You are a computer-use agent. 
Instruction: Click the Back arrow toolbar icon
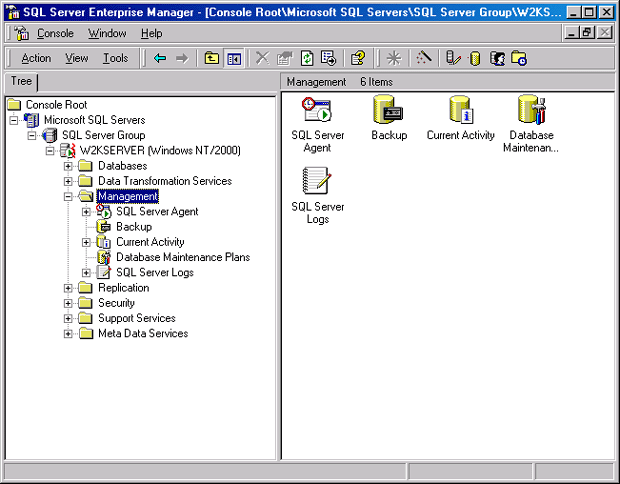click(x=160, y=59)
